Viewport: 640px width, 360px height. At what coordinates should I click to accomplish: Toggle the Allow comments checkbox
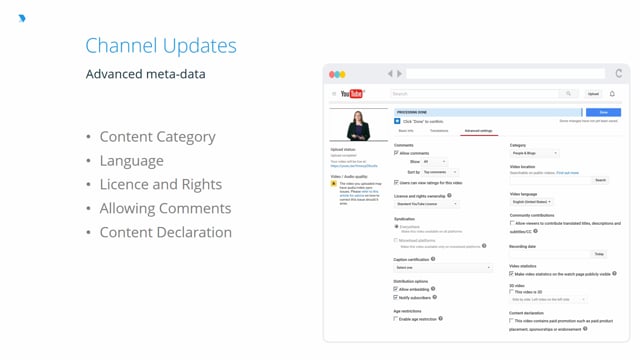coord(396,153)
